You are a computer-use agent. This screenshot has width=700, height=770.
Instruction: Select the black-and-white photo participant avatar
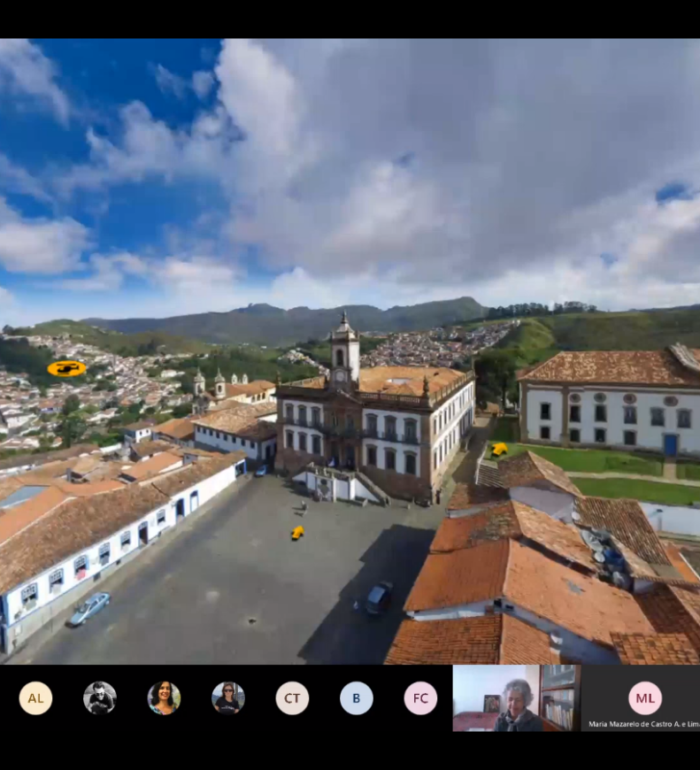pos(100,698)
